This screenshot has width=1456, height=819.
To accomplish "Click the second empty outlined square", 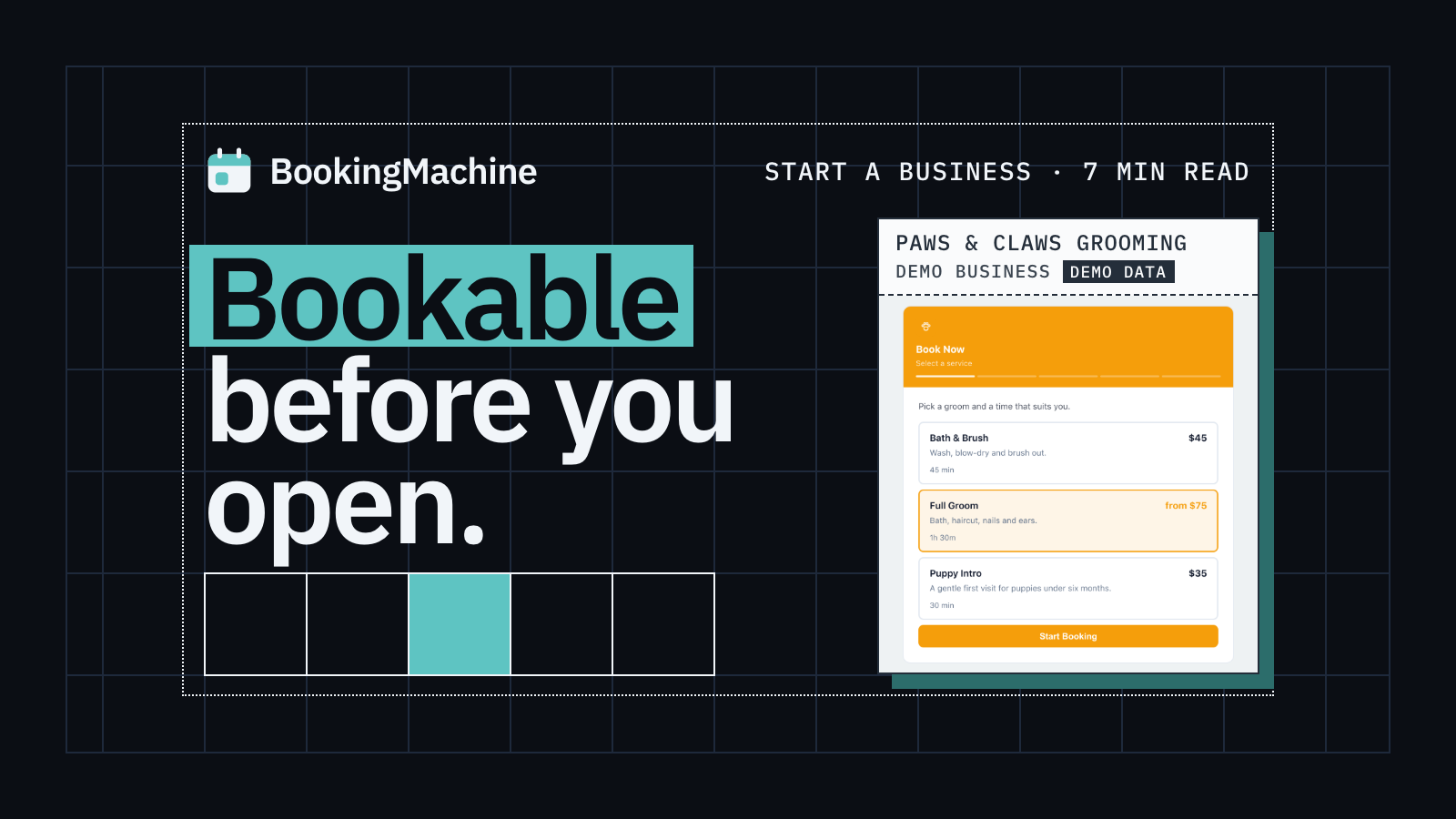I will (x=358, y=624).
